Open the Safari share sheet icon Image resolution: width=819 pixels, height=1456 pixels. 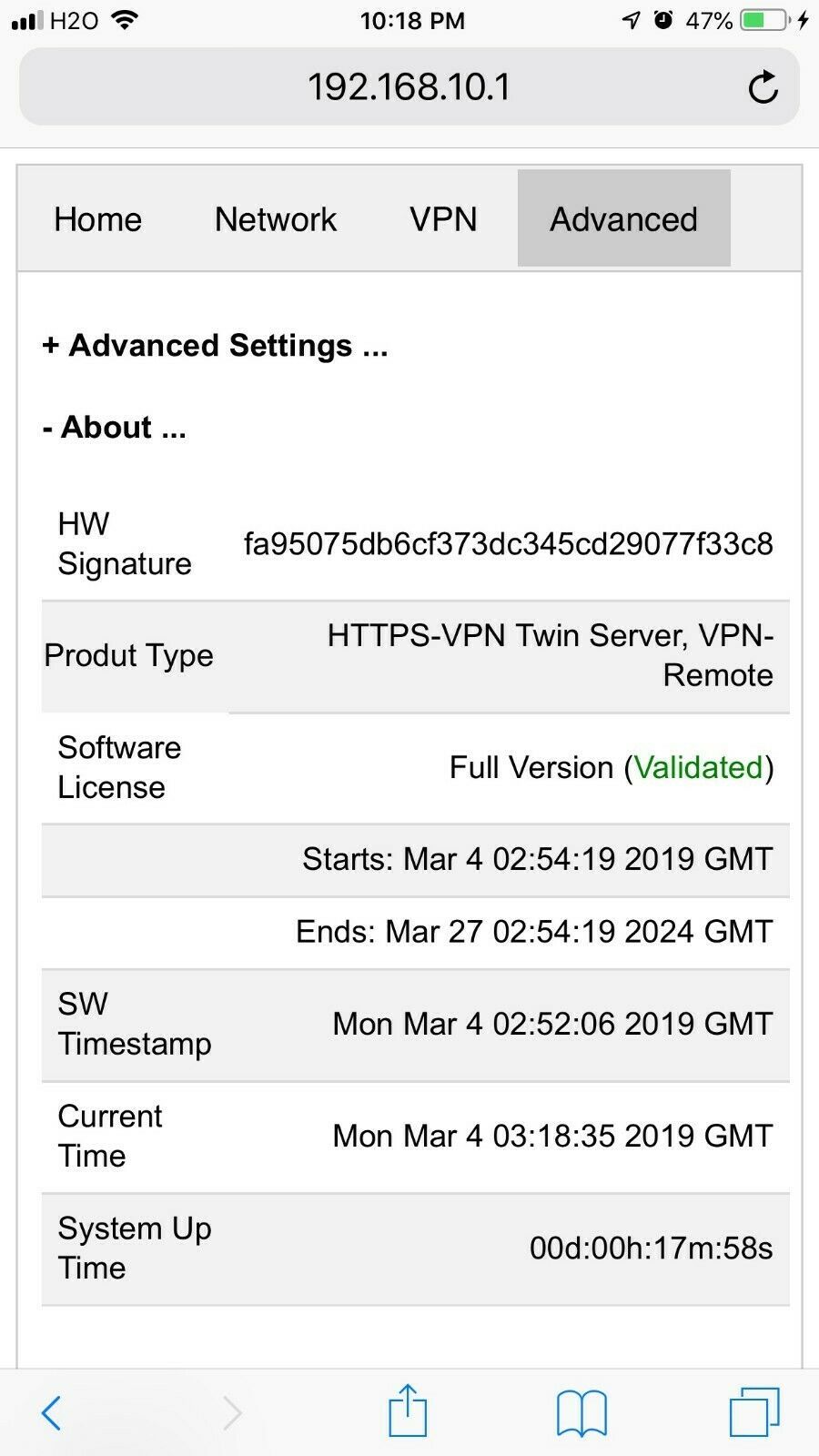click(408, 1410)
